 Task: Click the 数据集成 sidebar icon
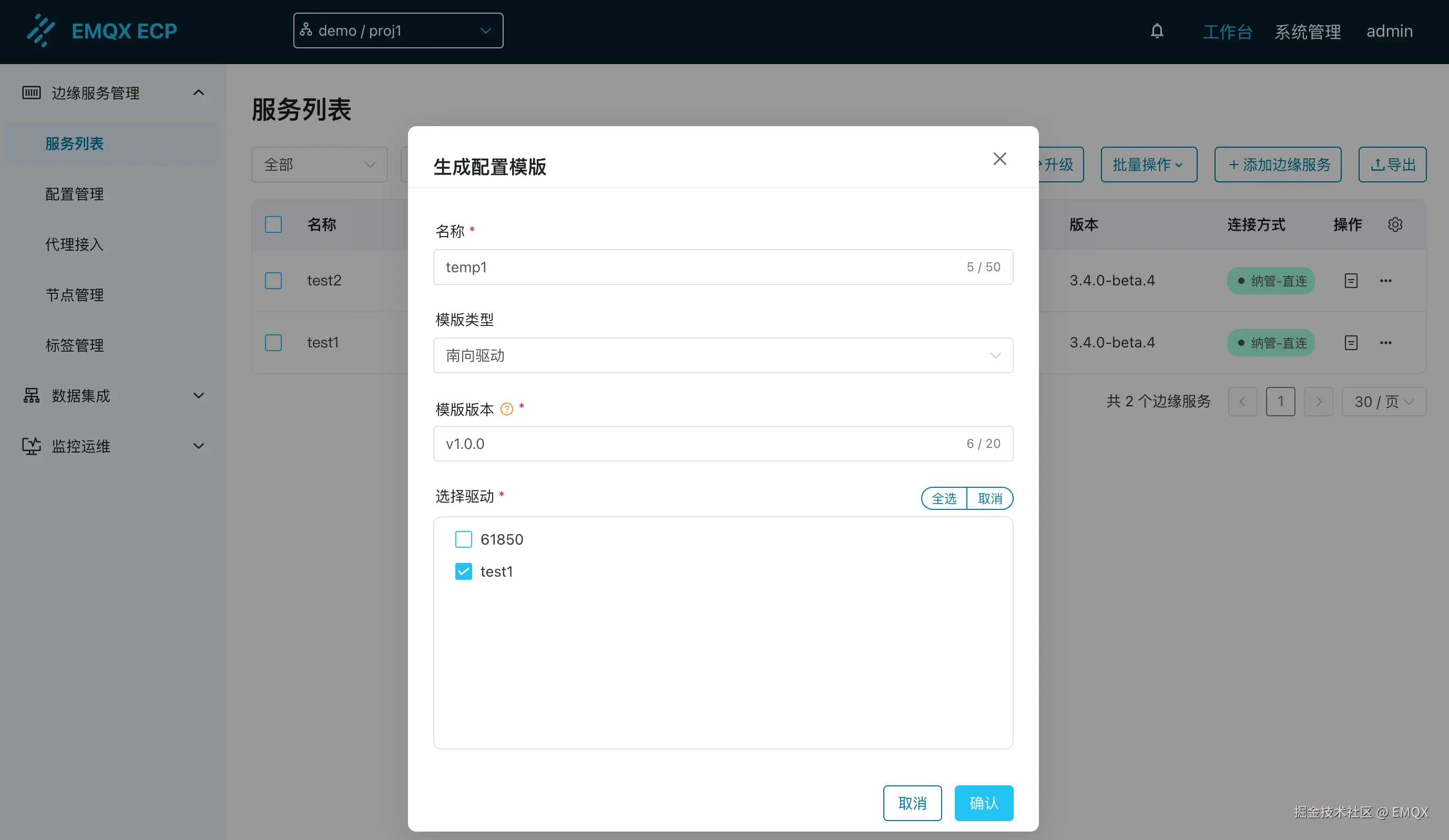(32, 396)
